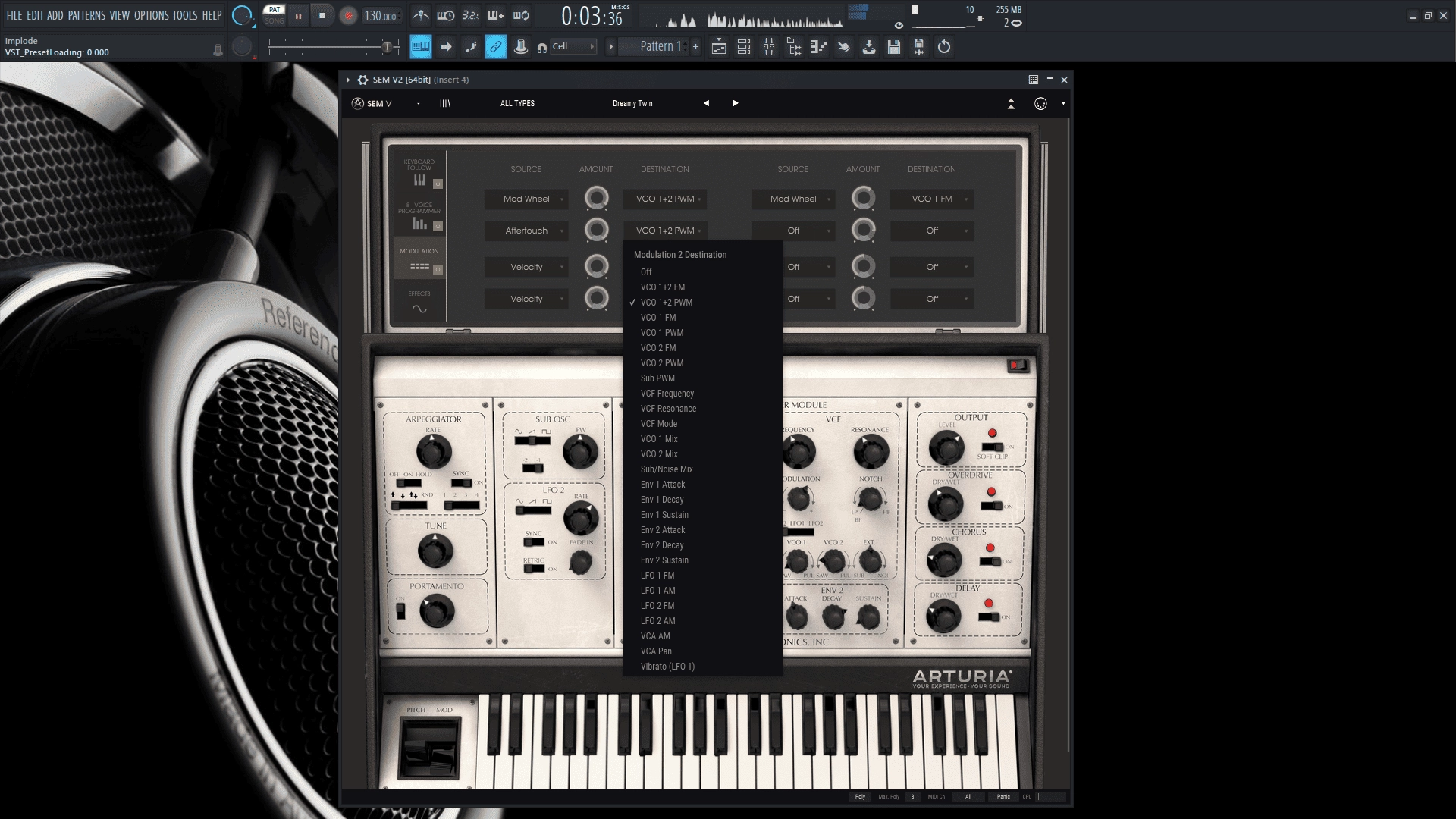Click the Panic button in status bar
This screenshot has height=819, width=1456.
tap(1003, 797)
